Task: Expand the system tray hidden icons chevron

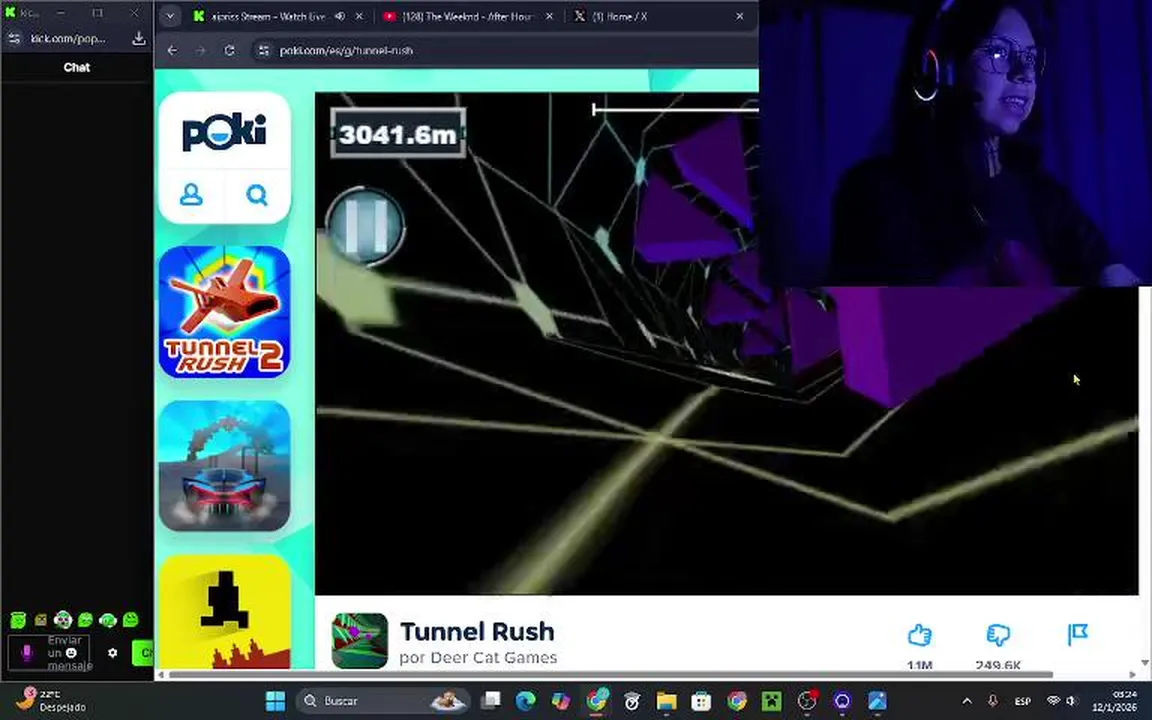Action: pos(967,702)
